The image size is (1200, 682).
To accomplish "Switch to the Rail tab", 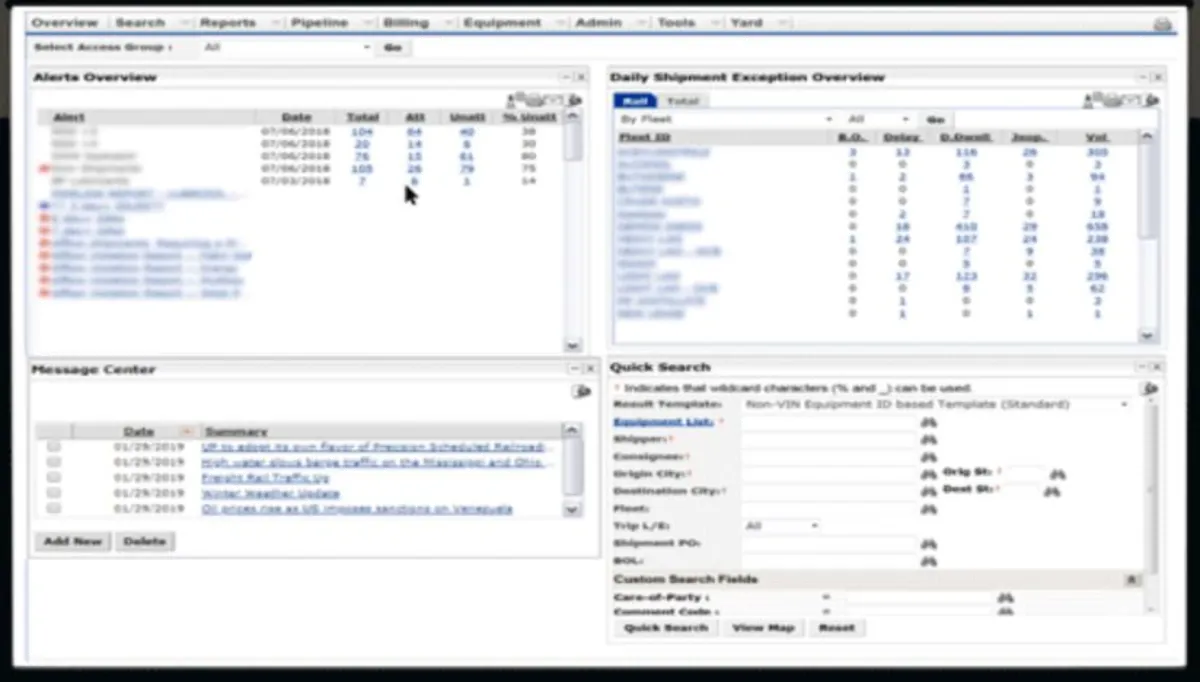I will click(635, 101).
